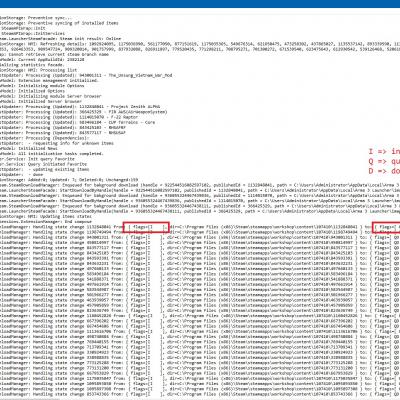The height and width of the screenshot is (400, 400).
Task: Click the 'Initializing module Options' line
Action: pos(42,86)
